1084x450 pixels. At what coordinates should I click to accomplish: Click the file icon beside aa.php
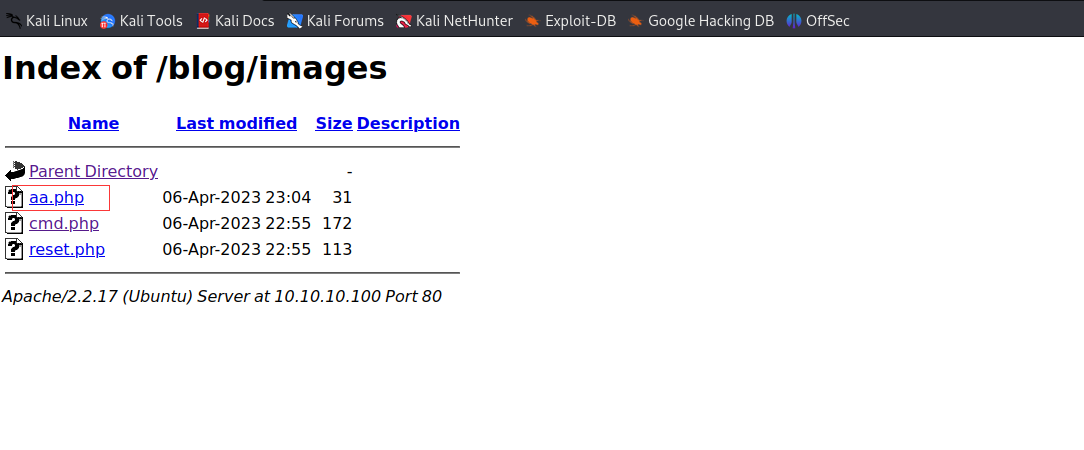15,197
